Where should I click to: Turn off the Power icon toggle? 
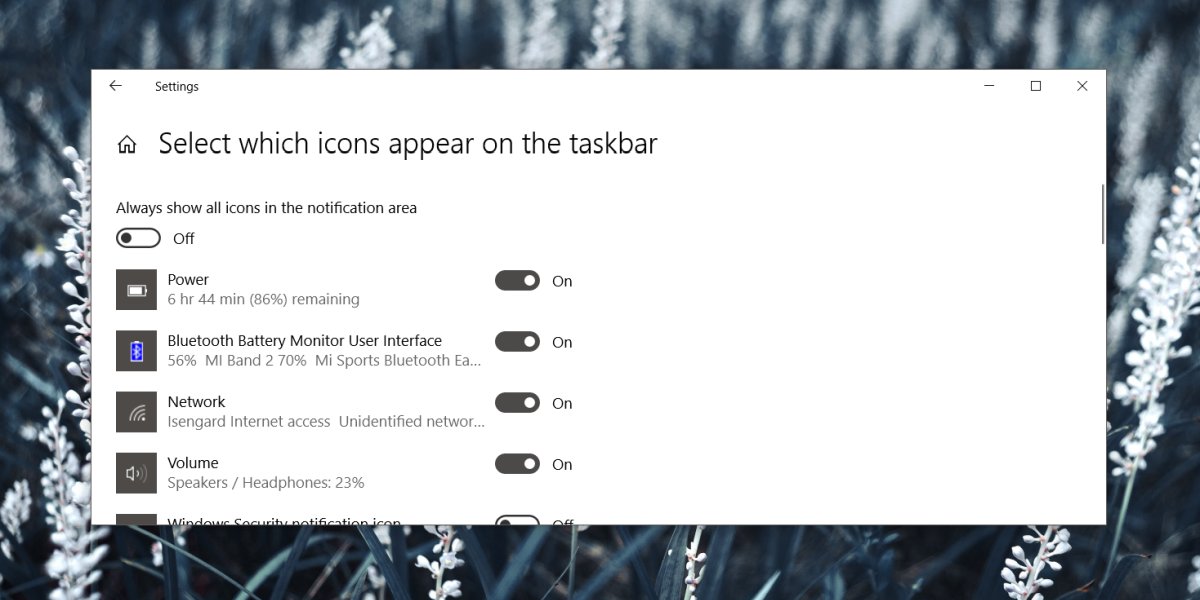coord(517,281)
